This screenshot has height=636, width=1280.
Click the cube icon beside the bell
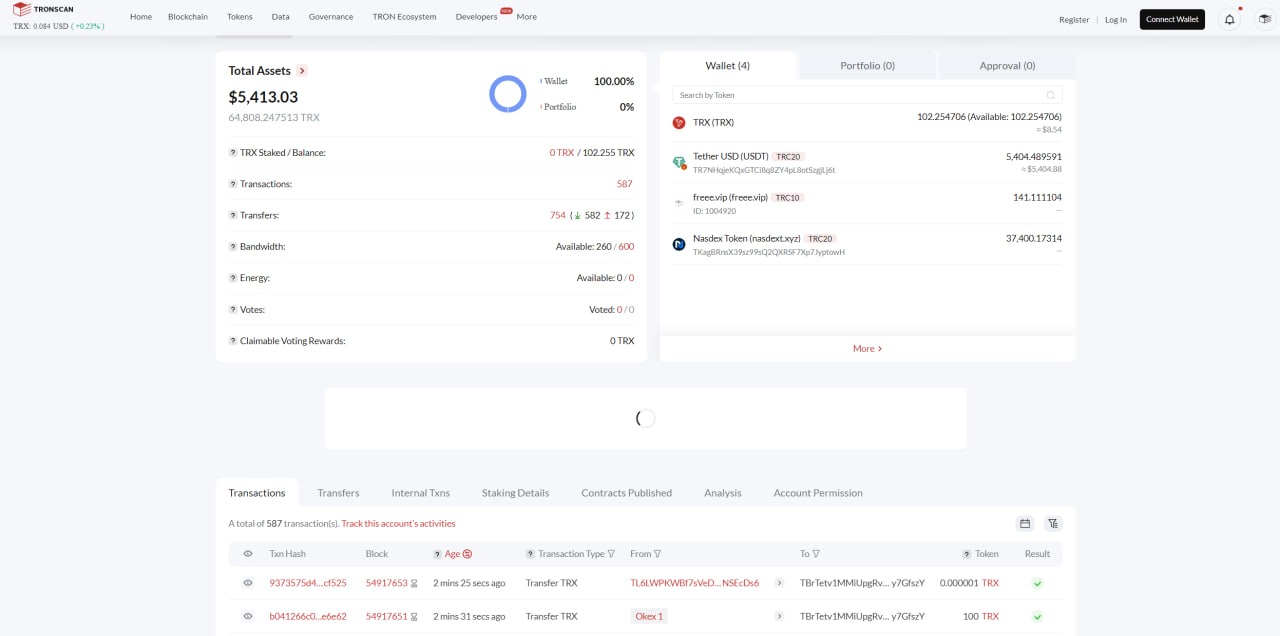pos(1264,19)
